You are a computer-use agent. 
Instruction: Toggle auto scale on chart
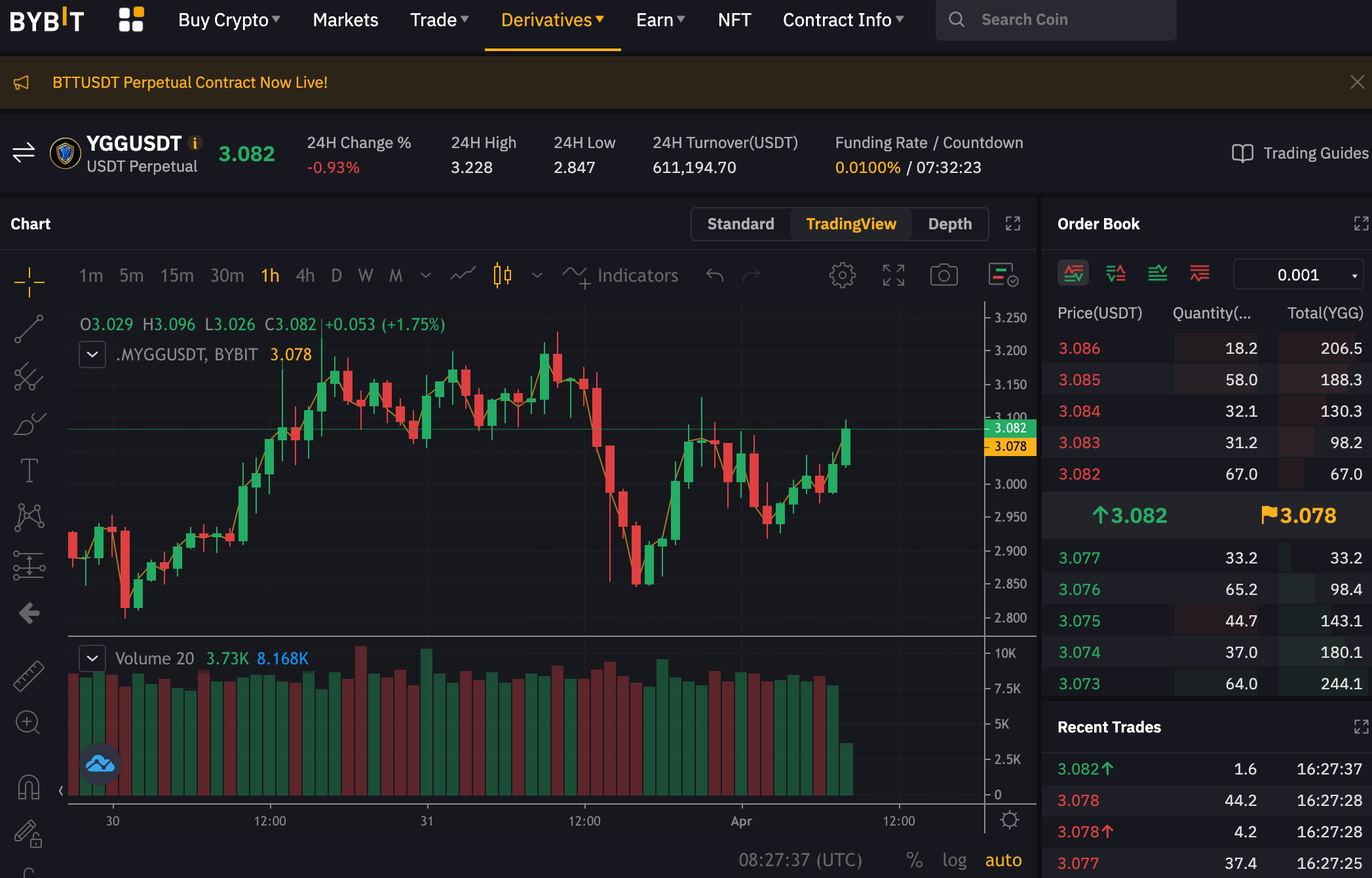[1003, 860]
